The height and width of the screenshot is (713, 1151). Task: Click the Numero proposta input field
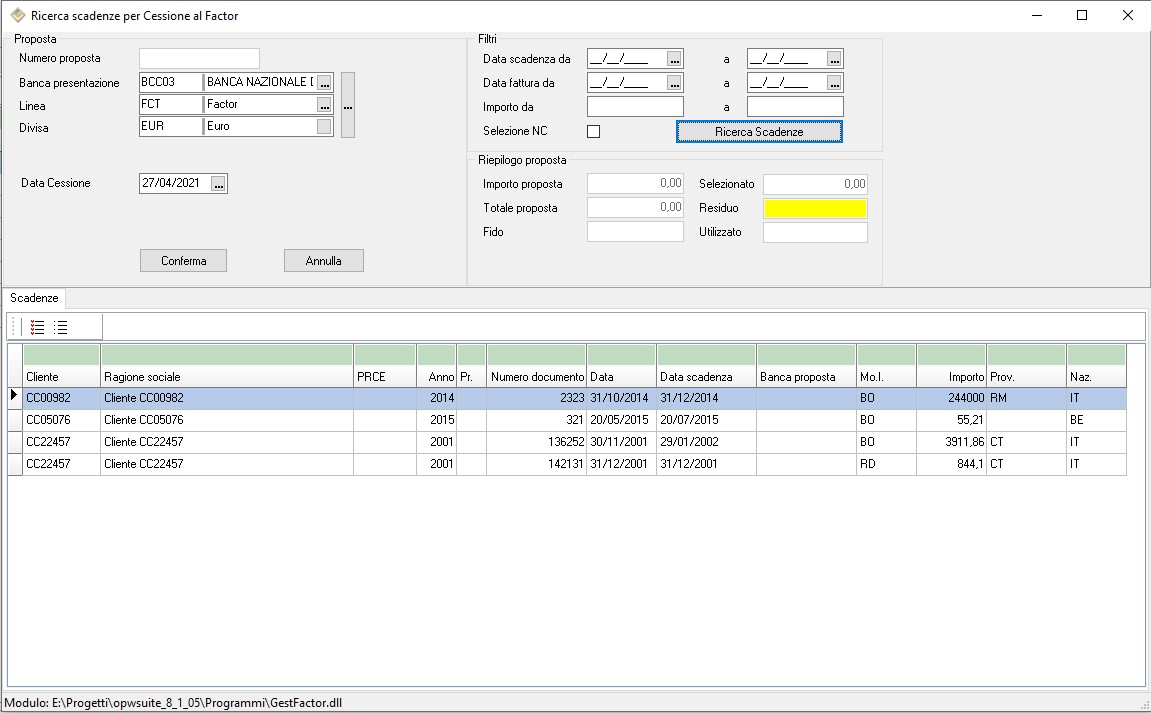tap(199, 59)
